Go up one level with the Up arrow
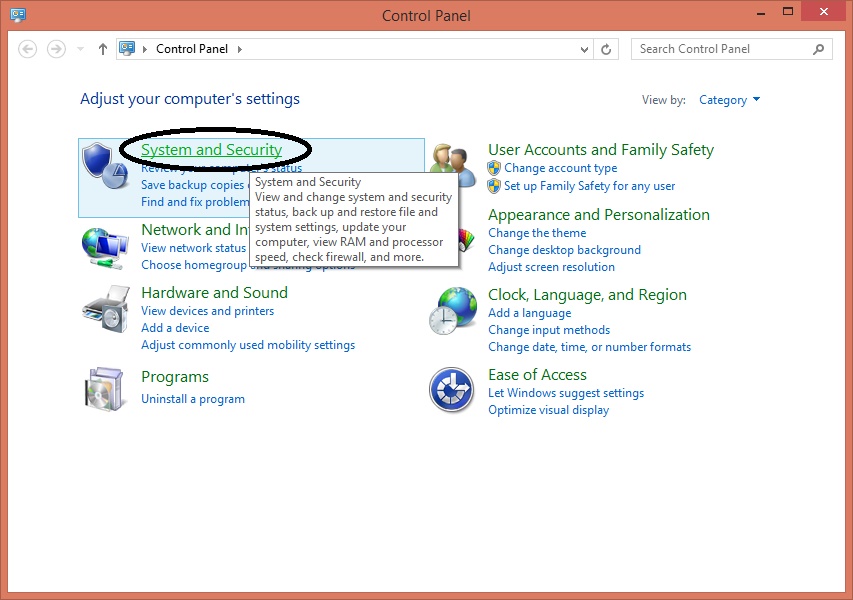This screenshot has height=600, width=853. (x=103, y=49)
